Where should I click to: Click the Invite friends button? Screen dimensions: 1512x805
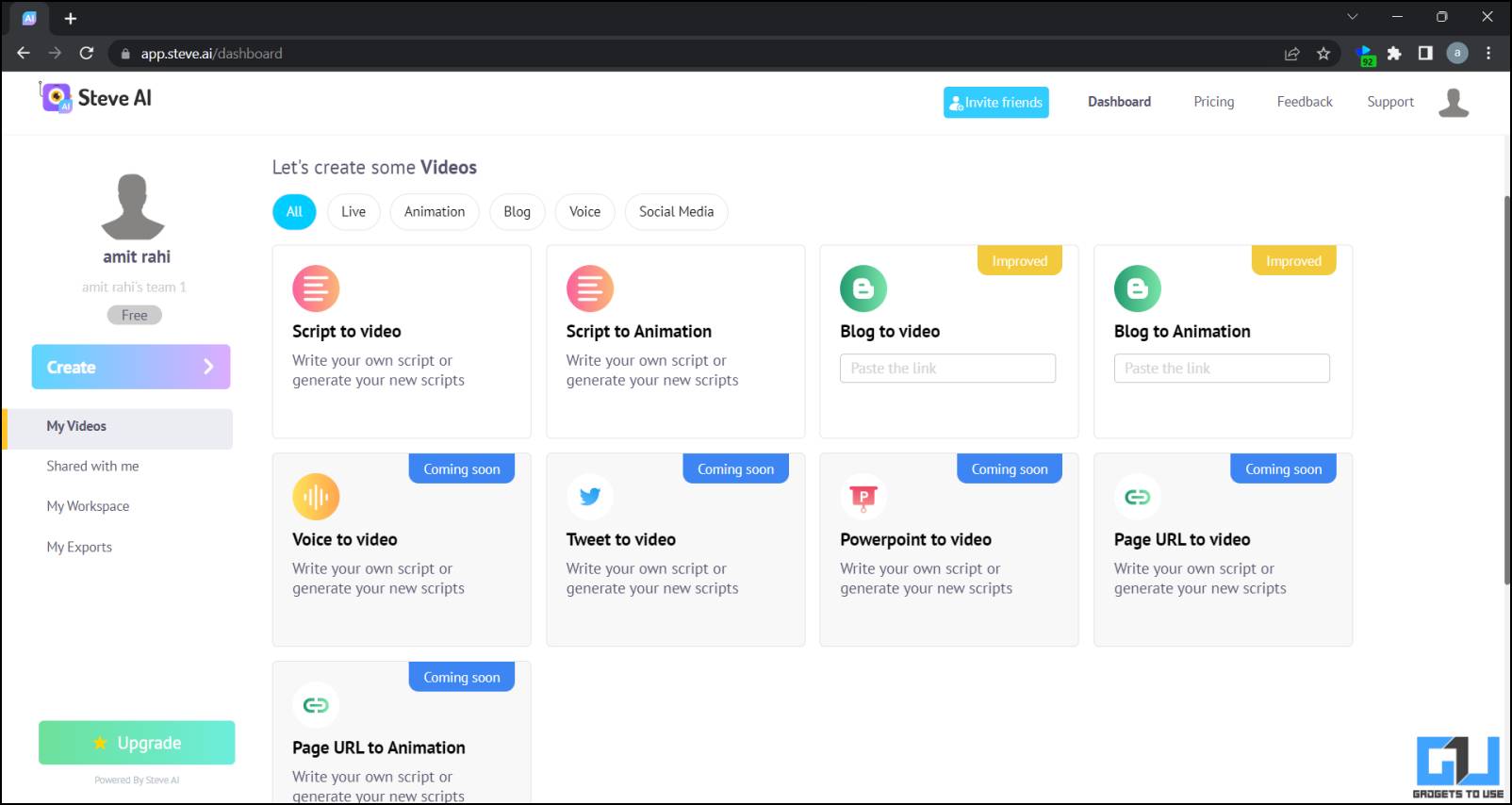click(996, 103)
